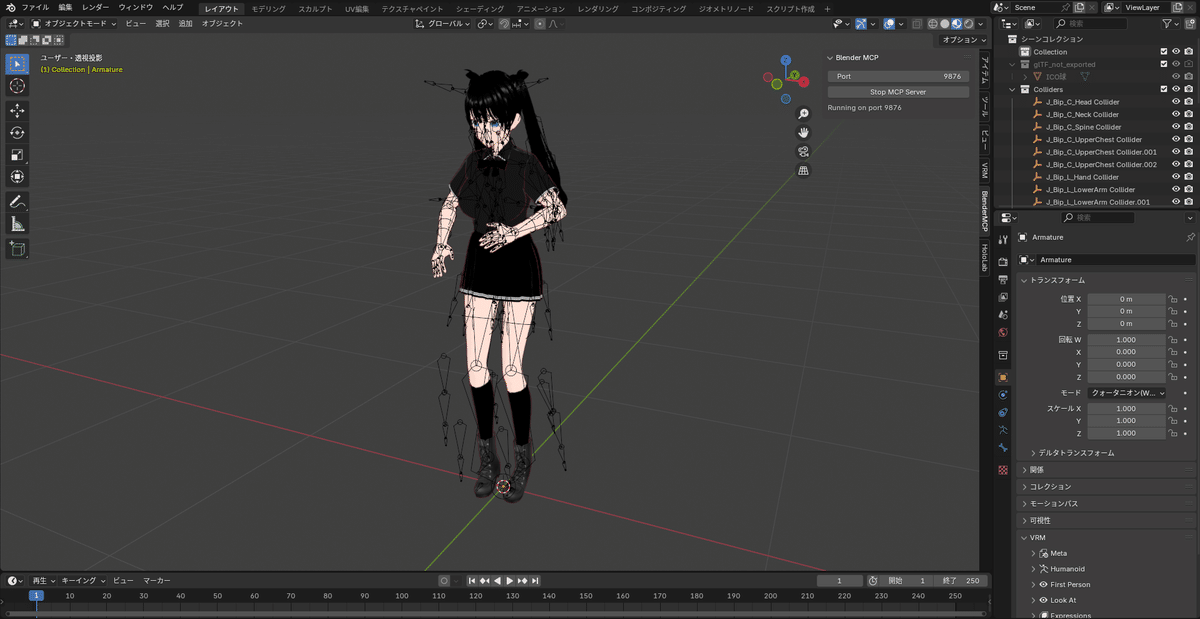Toggle lock on Scale Z

(x=1173, y=433)
